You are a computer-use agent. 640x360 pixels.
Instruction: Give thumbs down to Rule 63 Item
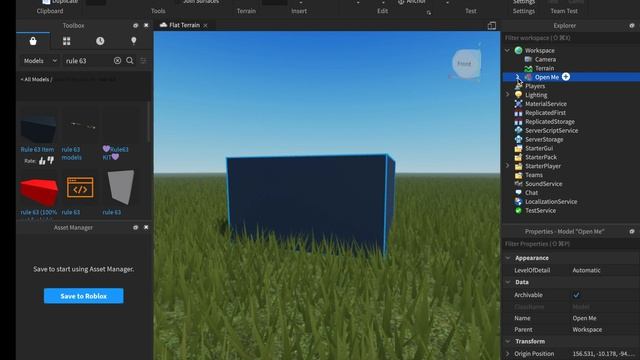tap(50, 160)
